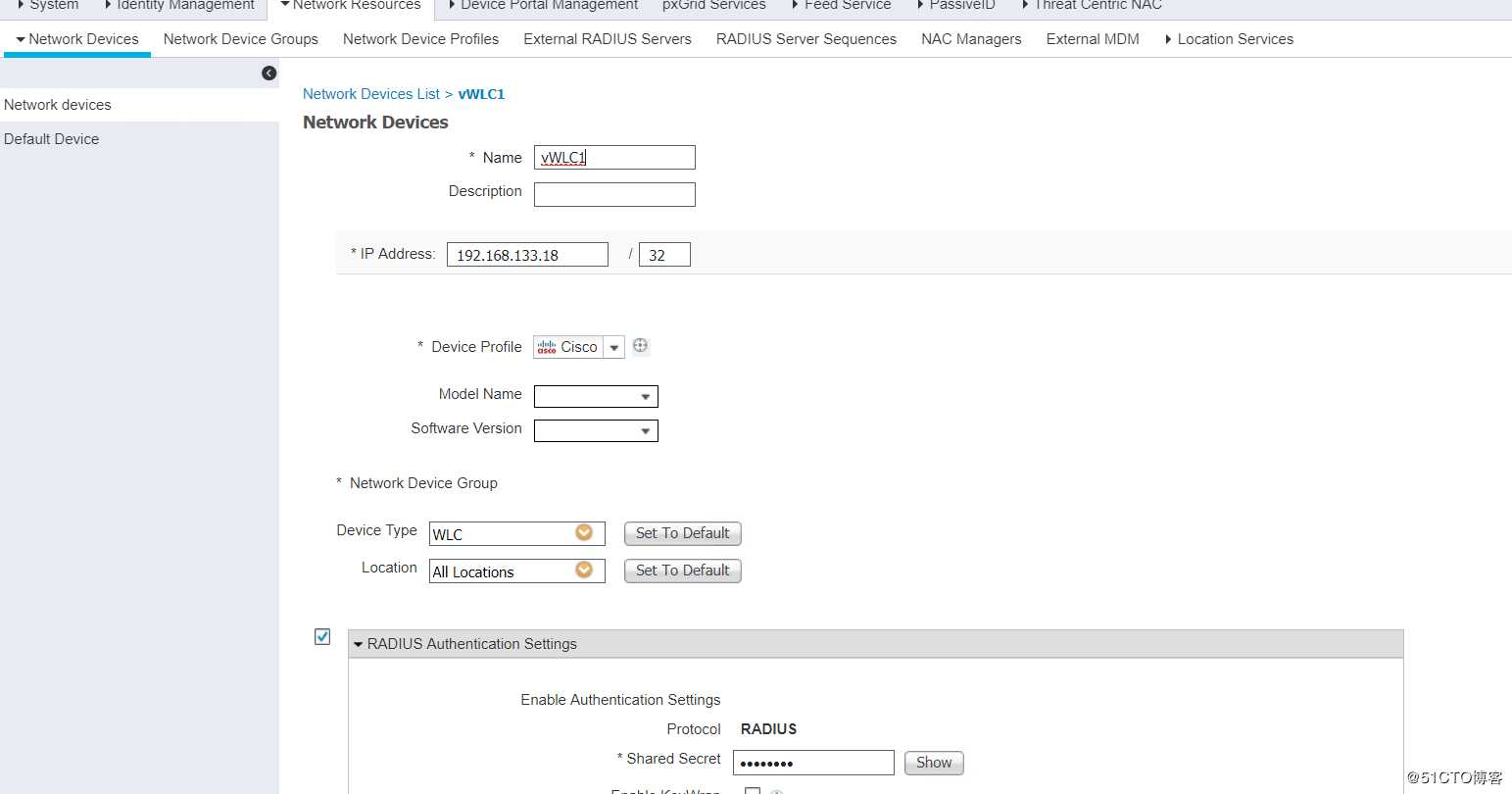Toggle the RADIUS Authentication Settings checkbox
This screenshot has width=1512, height=794.
(x=322, y=637)
